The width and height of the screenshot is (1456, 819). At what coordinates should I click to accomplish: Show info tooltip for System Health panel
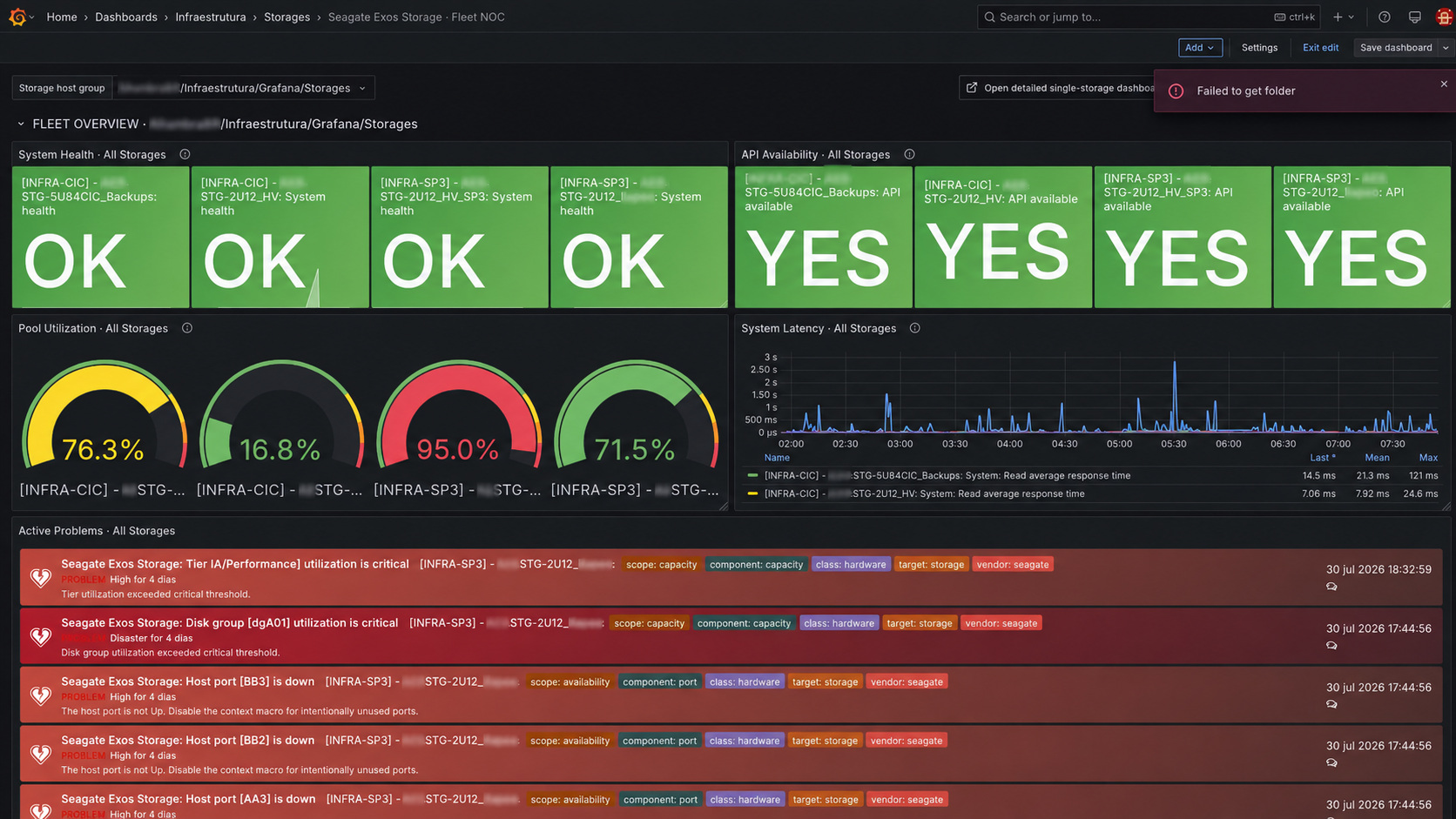point(185,154)
